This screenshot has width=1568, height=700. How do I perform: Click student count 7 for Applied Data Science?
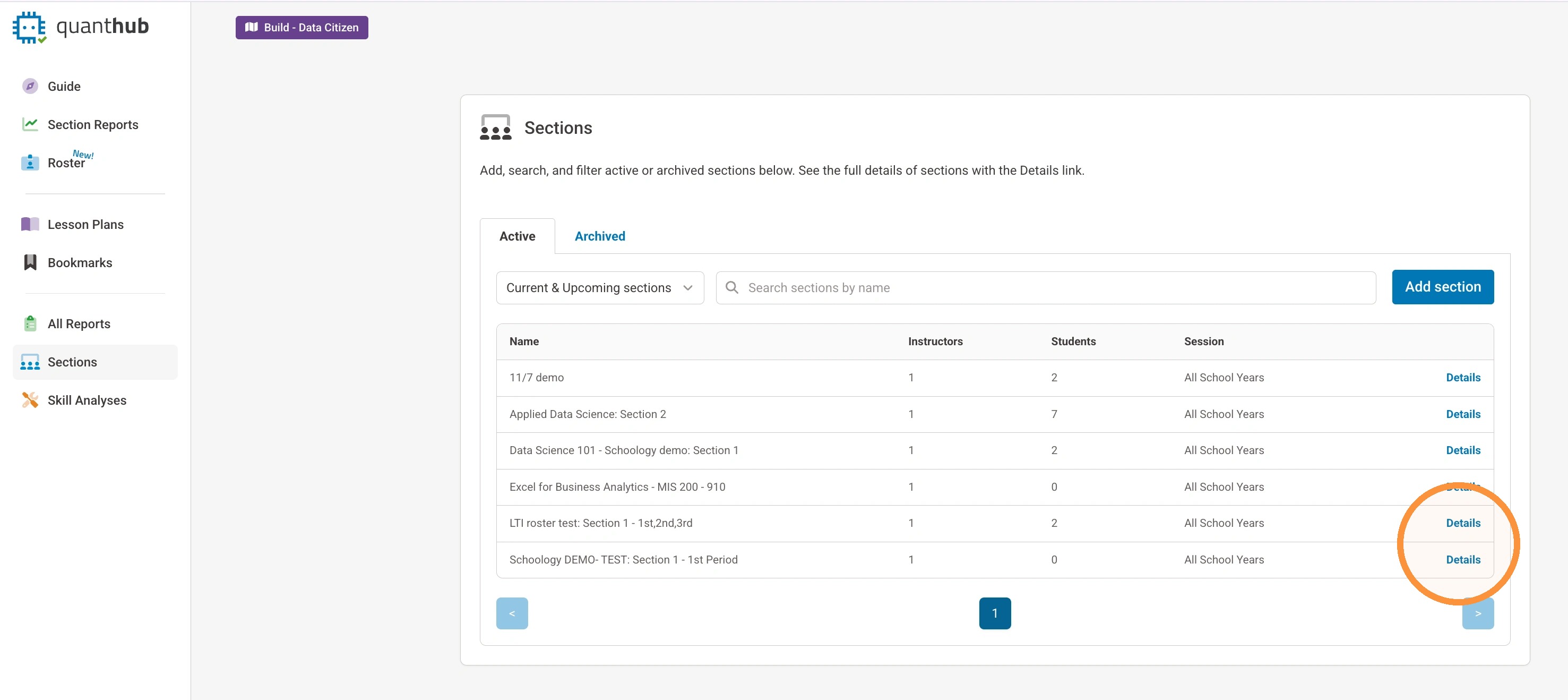1054,414
